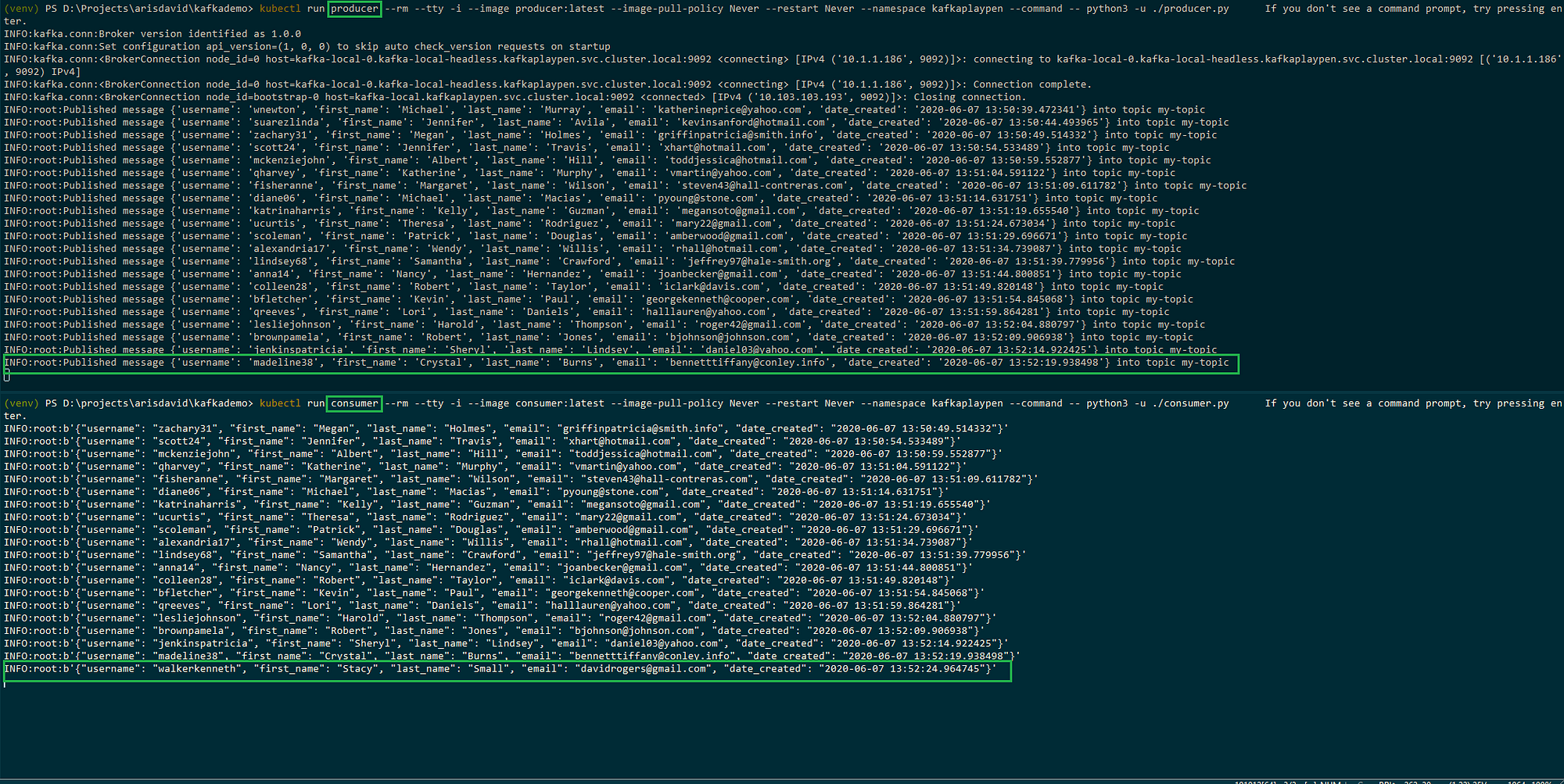Select the highlighted producer pod name
The image size is (1564, 784).
(354, 9)
